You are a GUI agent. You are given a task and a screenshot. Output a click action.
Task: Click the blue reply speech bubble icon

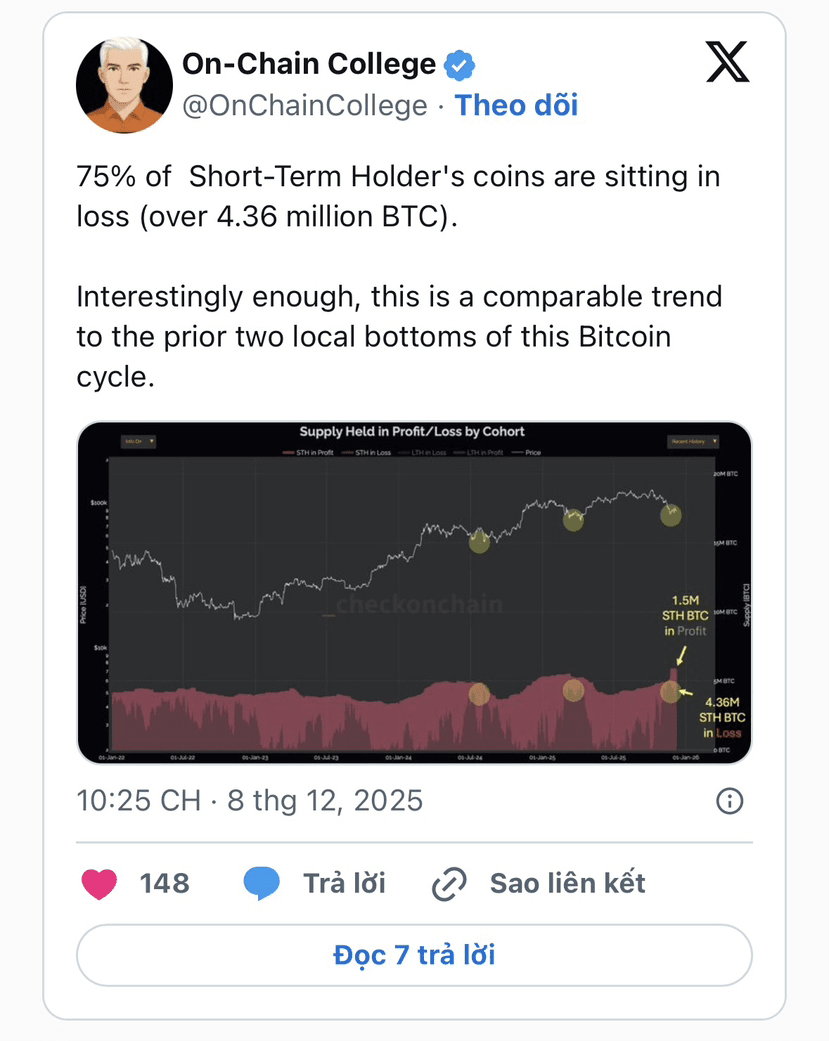262,883
